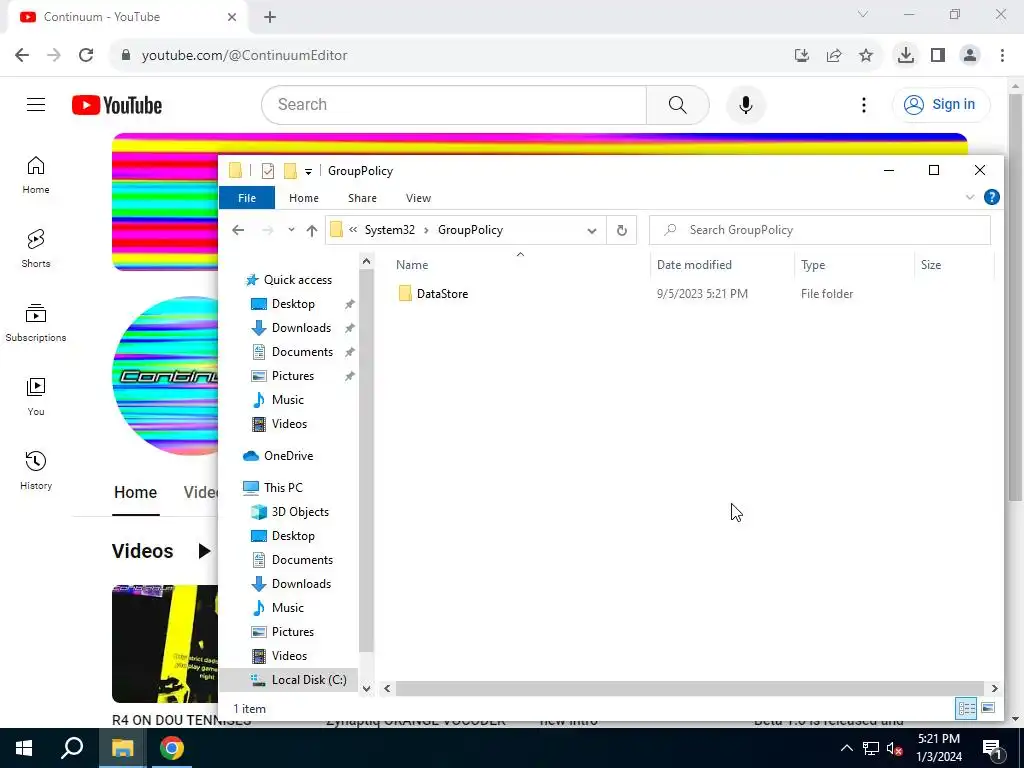1024x768 pixels.
Task: Open Shorts in YouTube sidebar
Action: pyautogui.click(x=36, y=249)
